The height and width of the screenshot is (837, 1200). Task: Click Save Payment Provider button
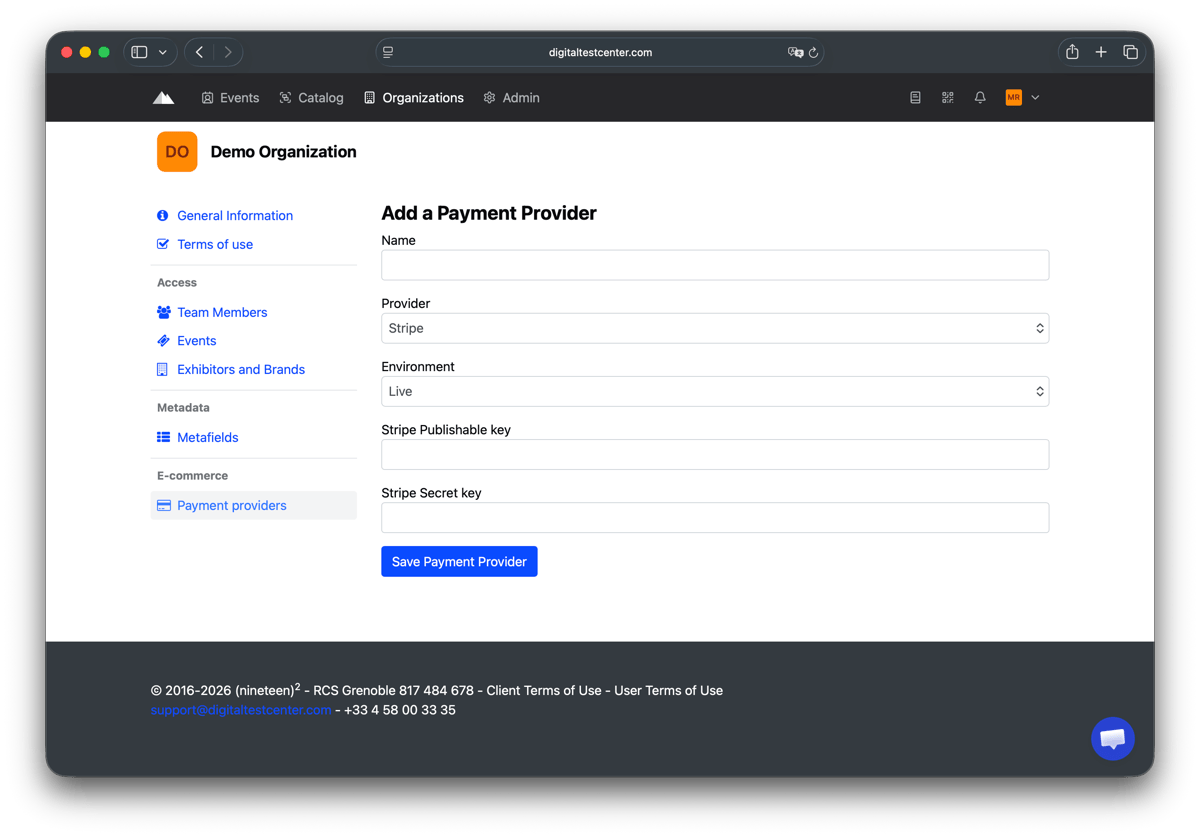pyautogui.click(x=459, y=561)
